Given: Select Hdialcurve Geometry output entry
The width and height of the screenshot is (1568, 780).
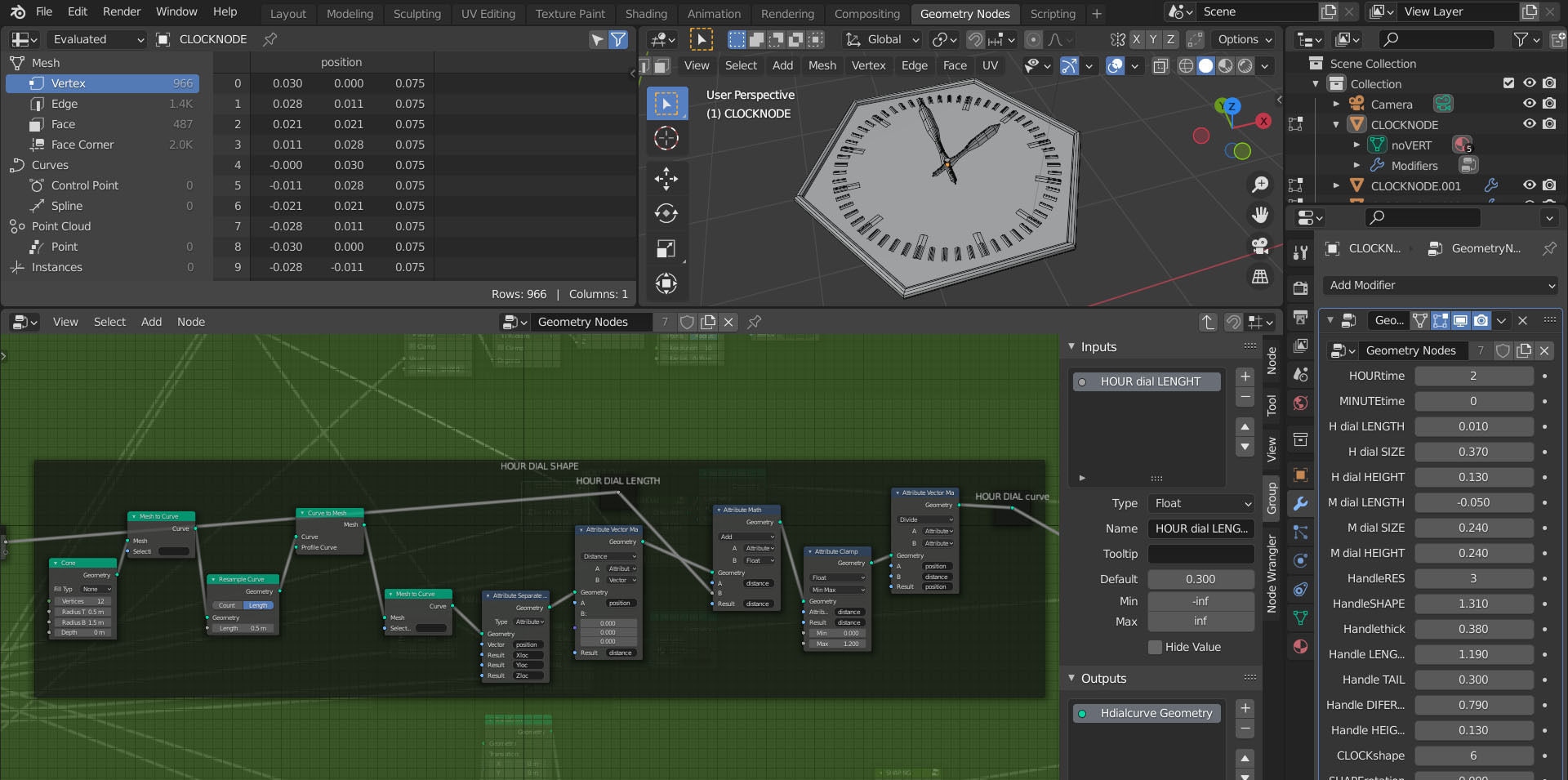Looking at the screenshot, I should click(1147, 713).
